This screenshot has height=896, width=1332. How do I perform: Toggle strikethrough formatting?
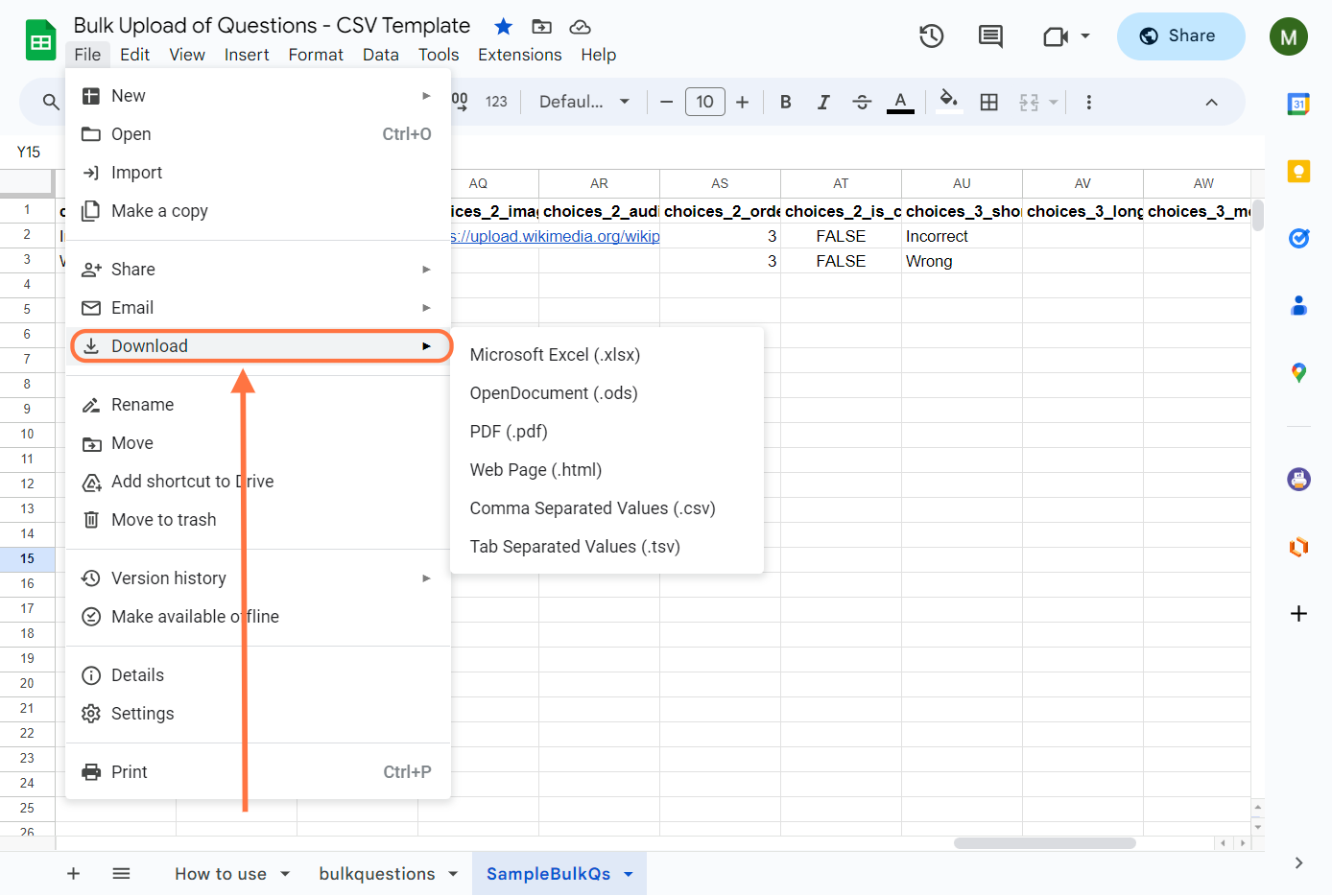[x=862, y=102]
